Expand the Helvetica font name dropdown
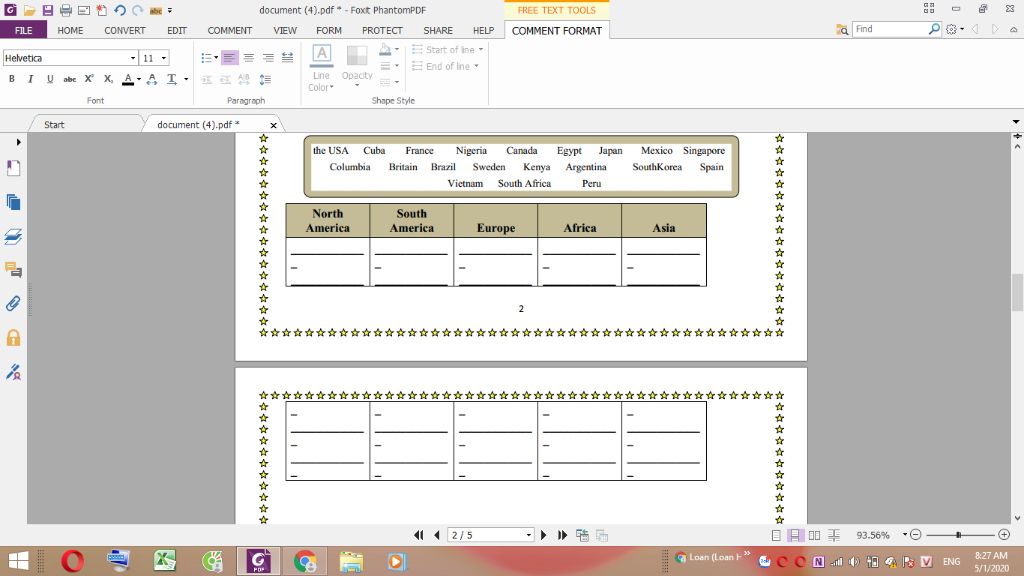The image size is (1024, 576). point(133,58)
